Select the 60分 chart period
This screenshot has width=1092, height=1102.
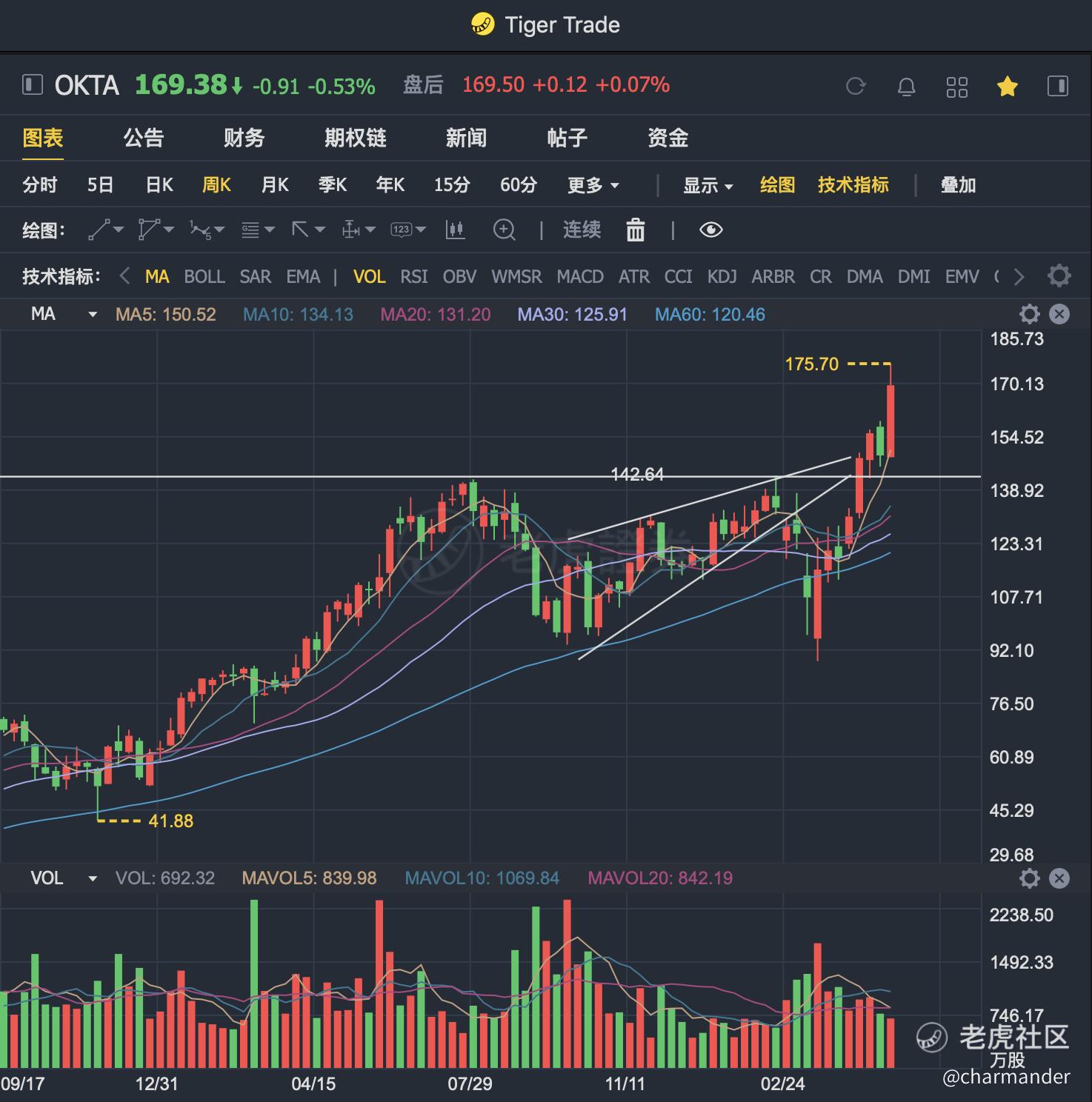[x=519, y=184]
